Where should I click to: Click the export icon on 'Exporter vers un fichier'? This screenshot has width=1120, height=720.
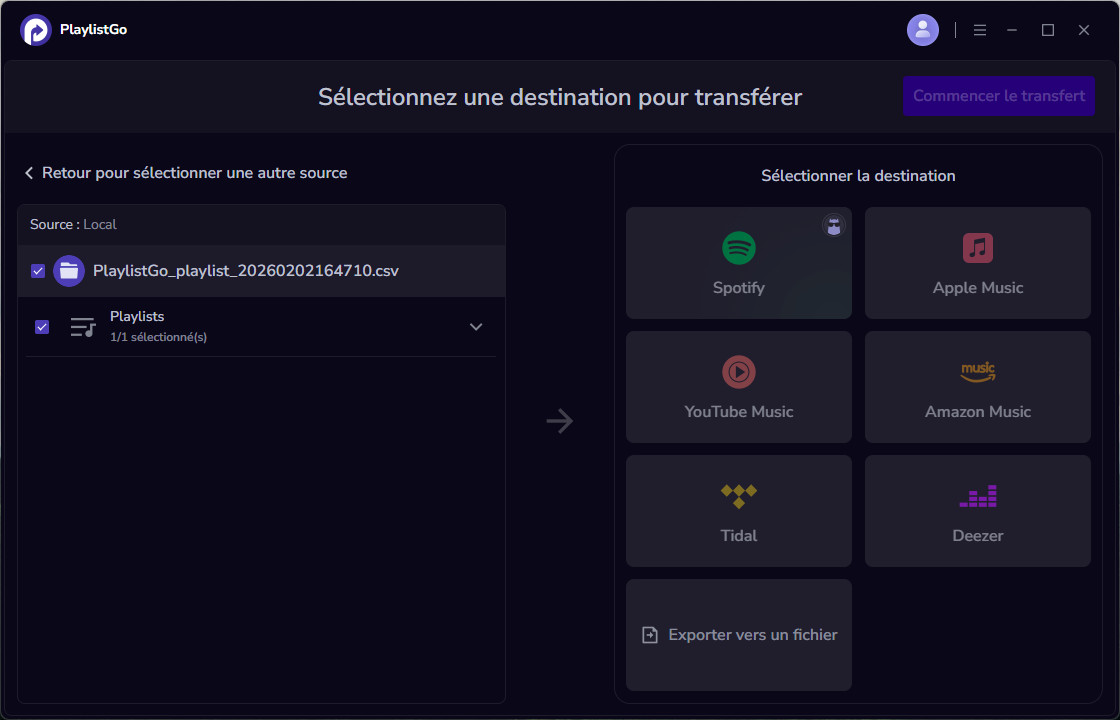pos(650,634)
